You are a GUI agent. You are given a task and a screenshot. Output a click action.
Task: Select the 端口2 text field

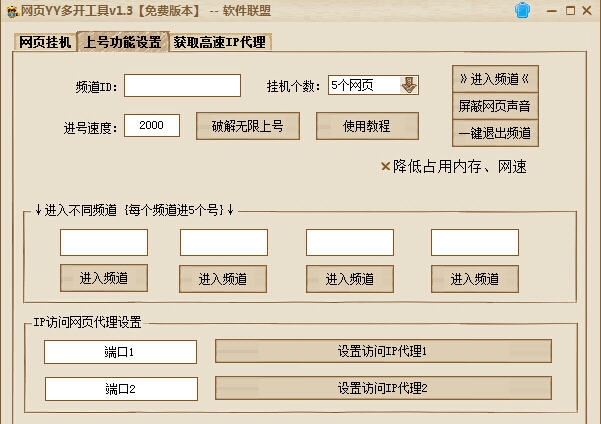120,388
